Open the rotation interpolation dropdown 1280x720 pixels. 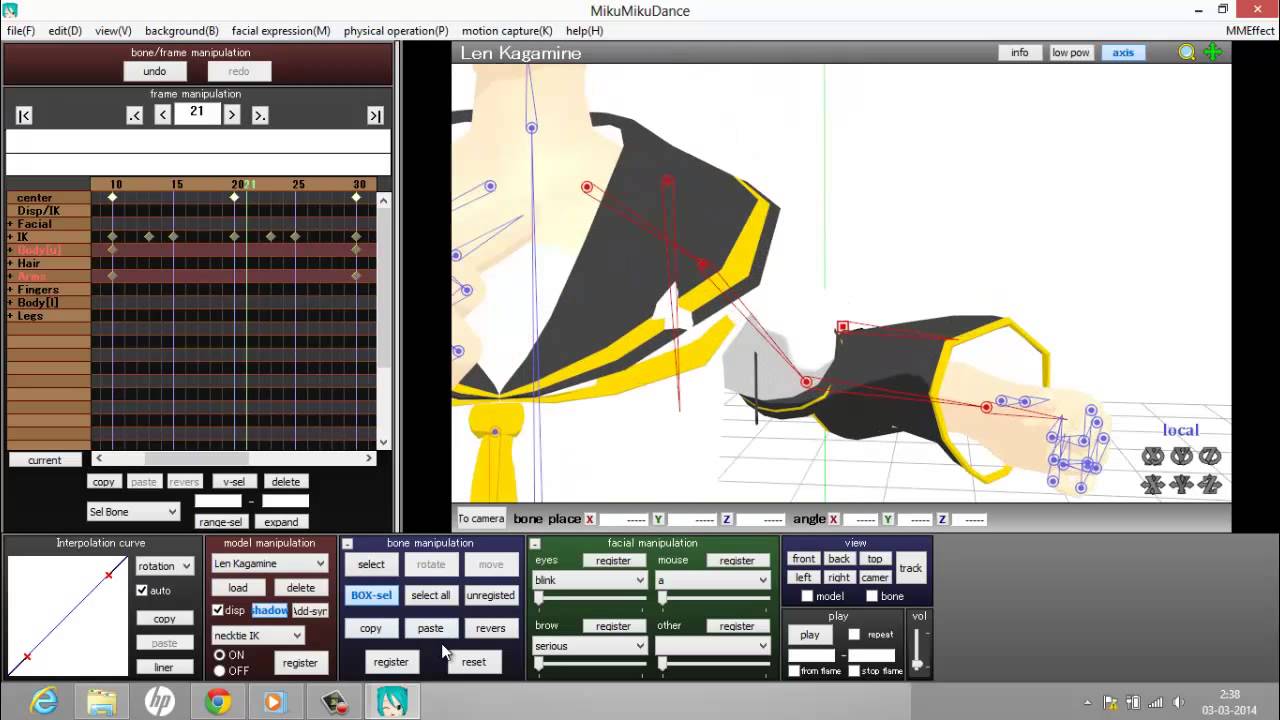(164, 566)
